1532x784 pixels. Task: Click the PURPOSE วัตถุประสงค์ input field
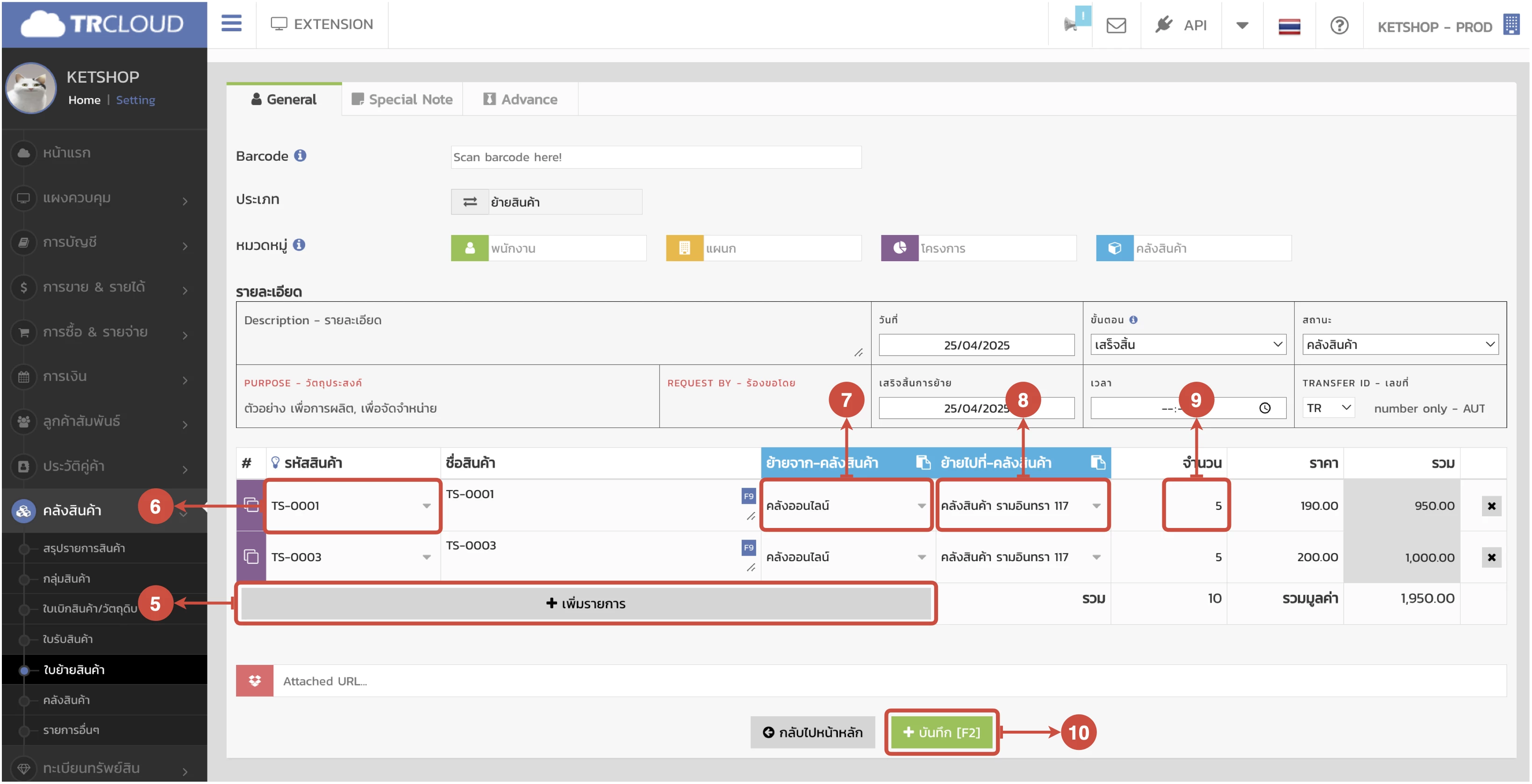[x=448, y=408]
